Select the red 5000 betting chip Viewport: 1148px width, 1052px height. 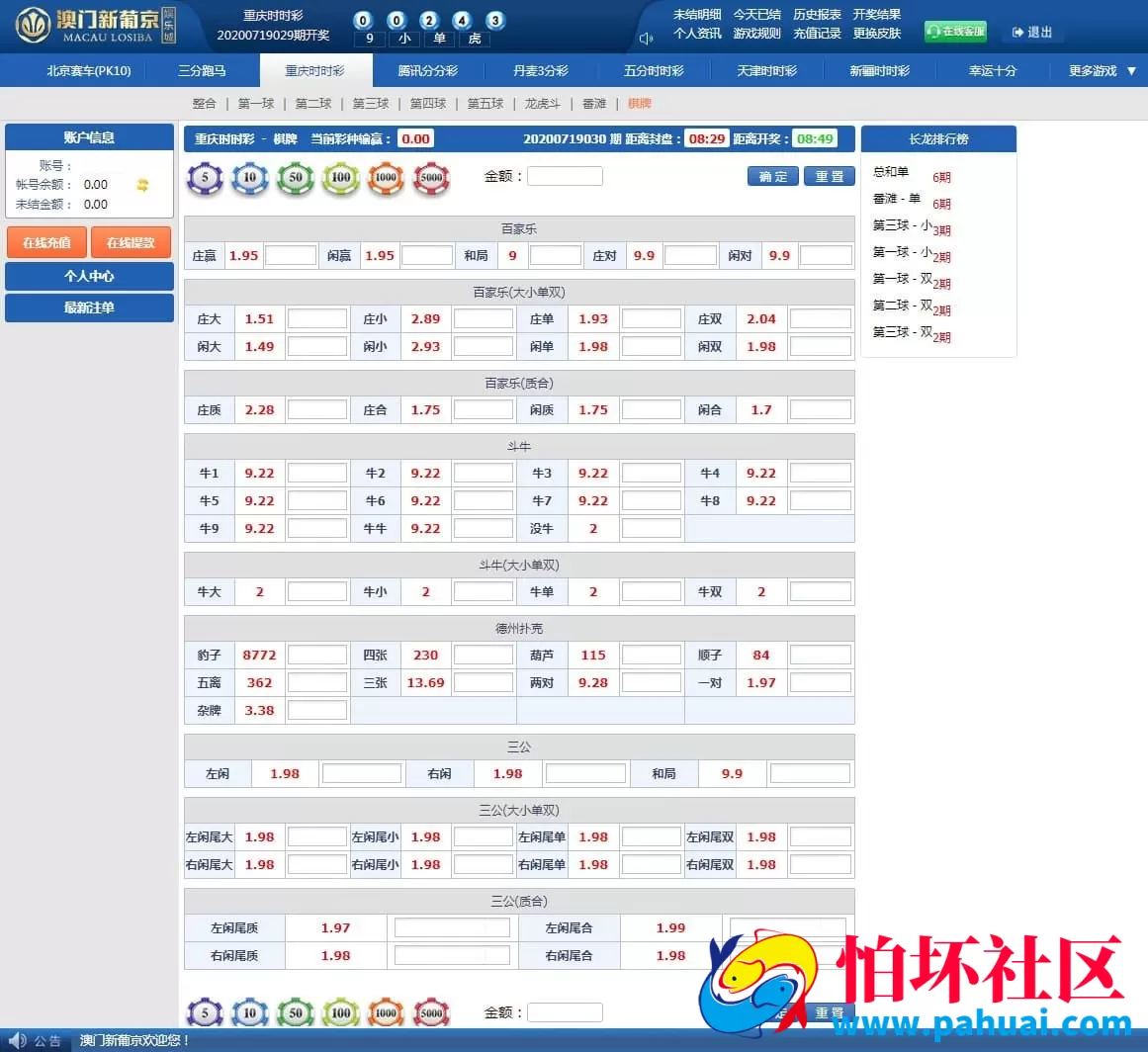pyautogui.click(x=431, y=180)
